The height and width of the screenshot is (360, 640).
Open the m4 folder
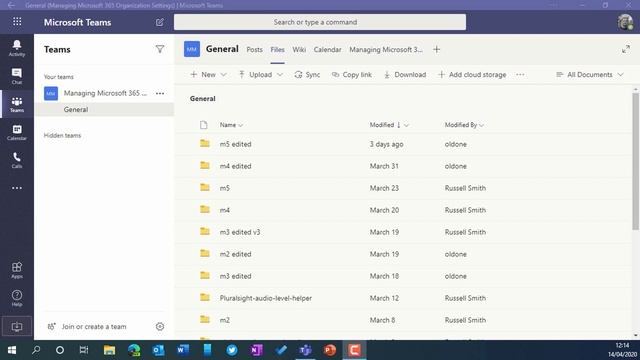click(224, 210)
